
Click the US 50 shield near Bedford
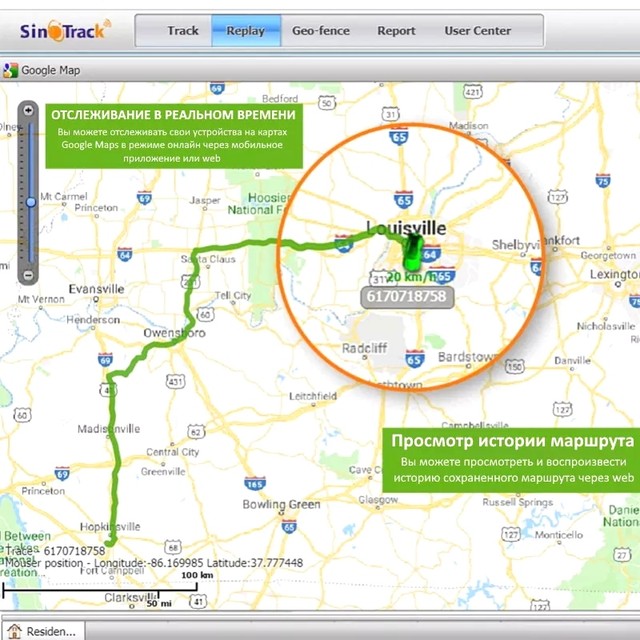point(327,103)
